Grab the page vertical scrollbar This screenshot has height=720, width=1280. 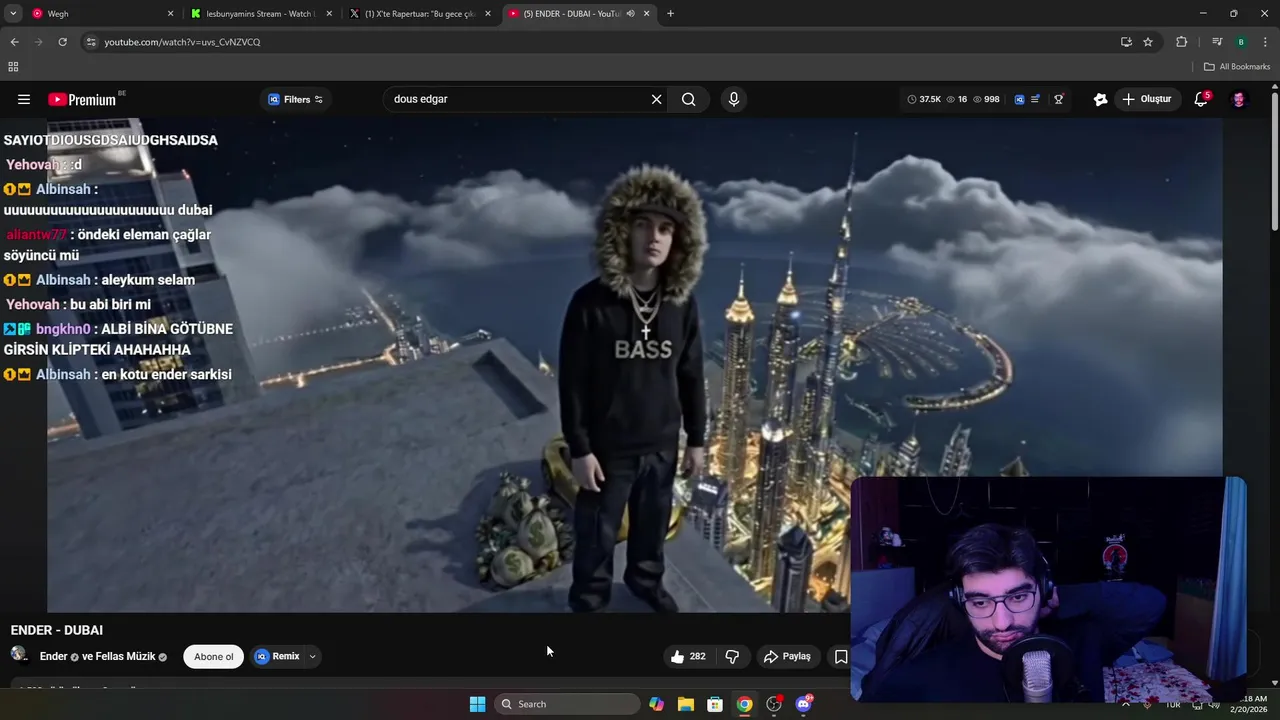coord(1274,163)
